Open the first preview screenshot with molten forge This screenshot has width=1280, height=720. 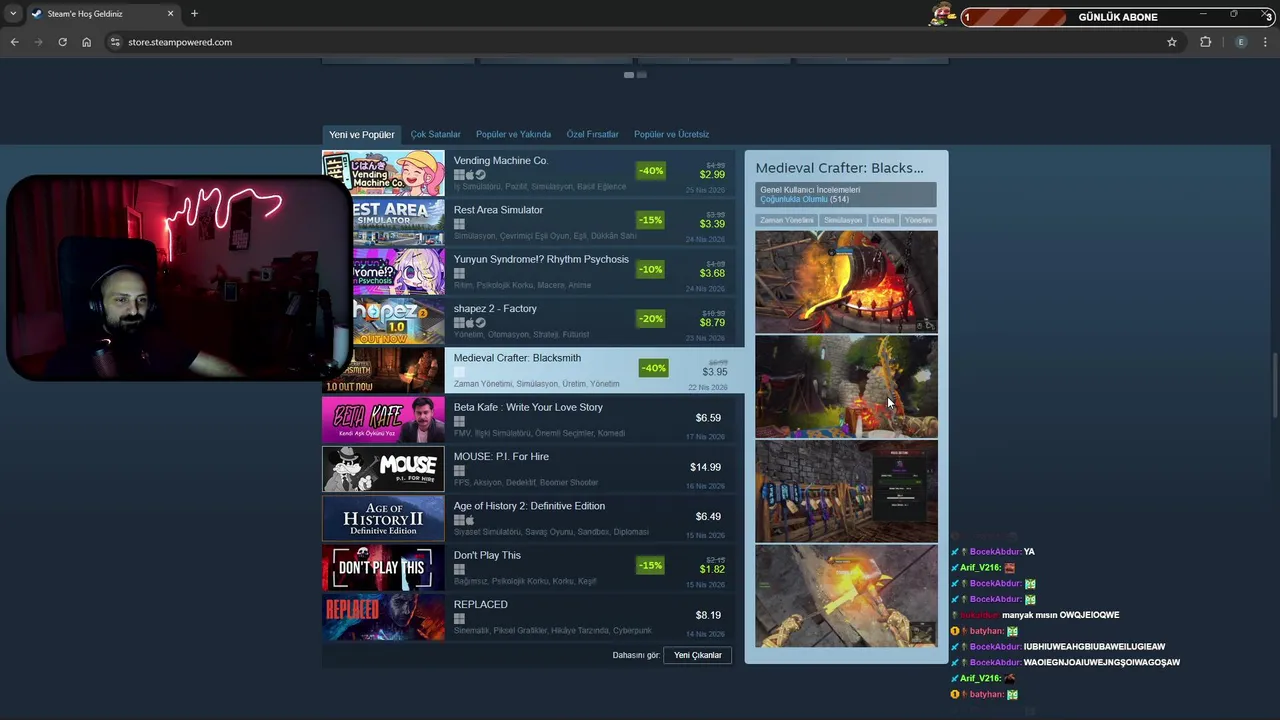point(846,282)
